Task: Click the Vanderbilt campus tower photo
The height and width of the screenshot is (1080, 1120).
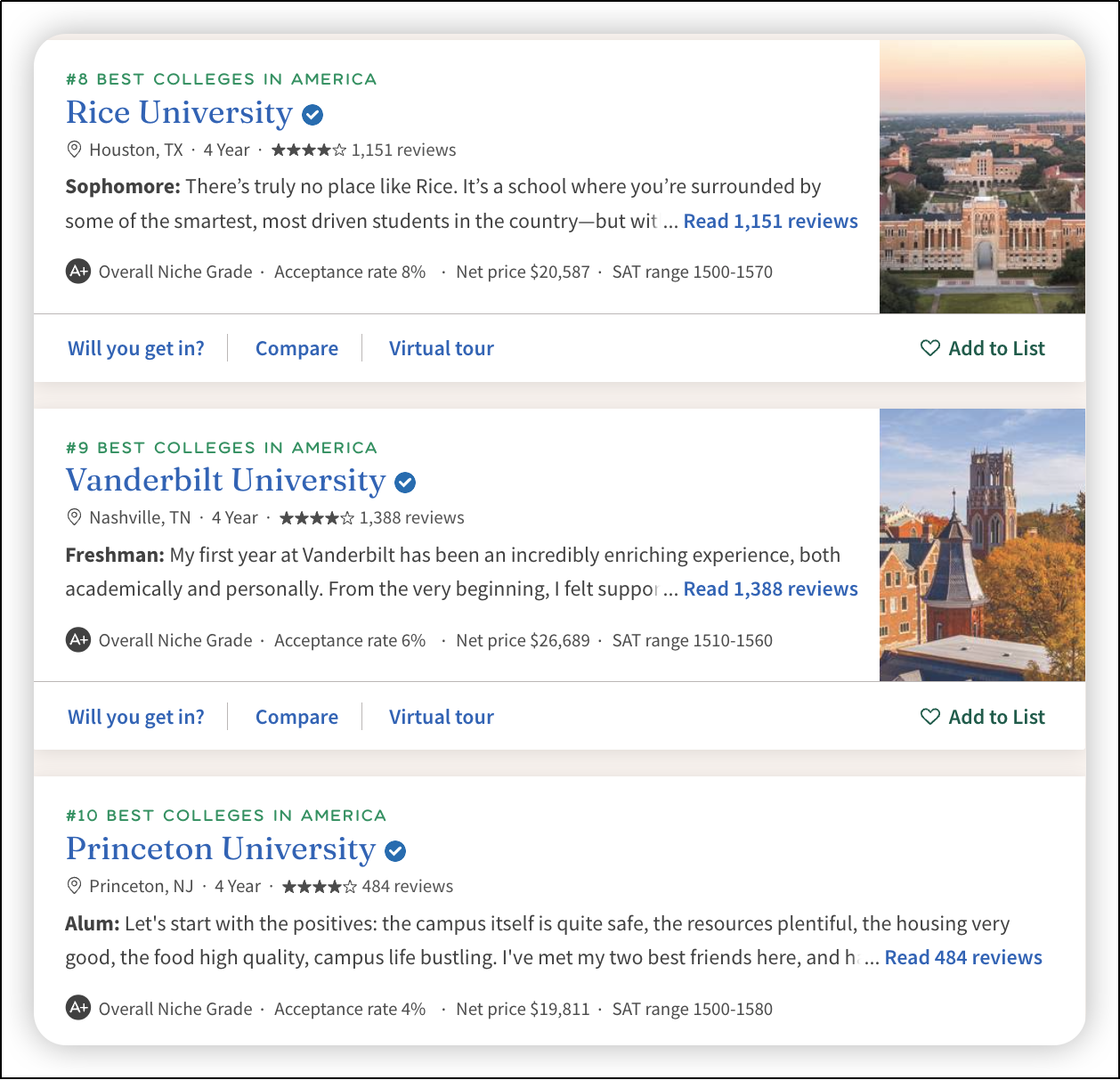Action: (982, 545)
